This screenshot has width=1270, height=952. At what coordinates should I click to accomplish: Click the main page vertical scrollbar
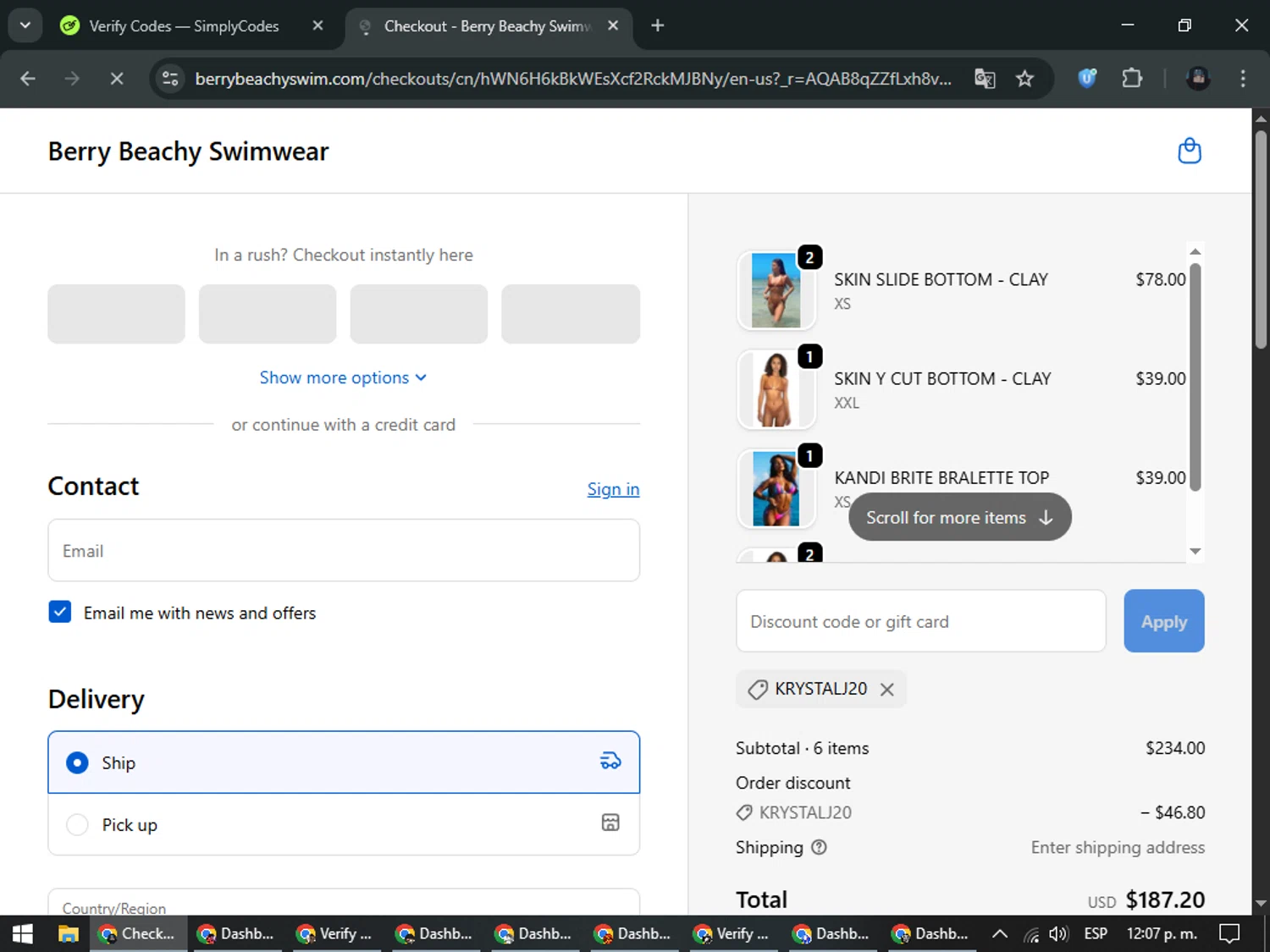[1261, 239]
